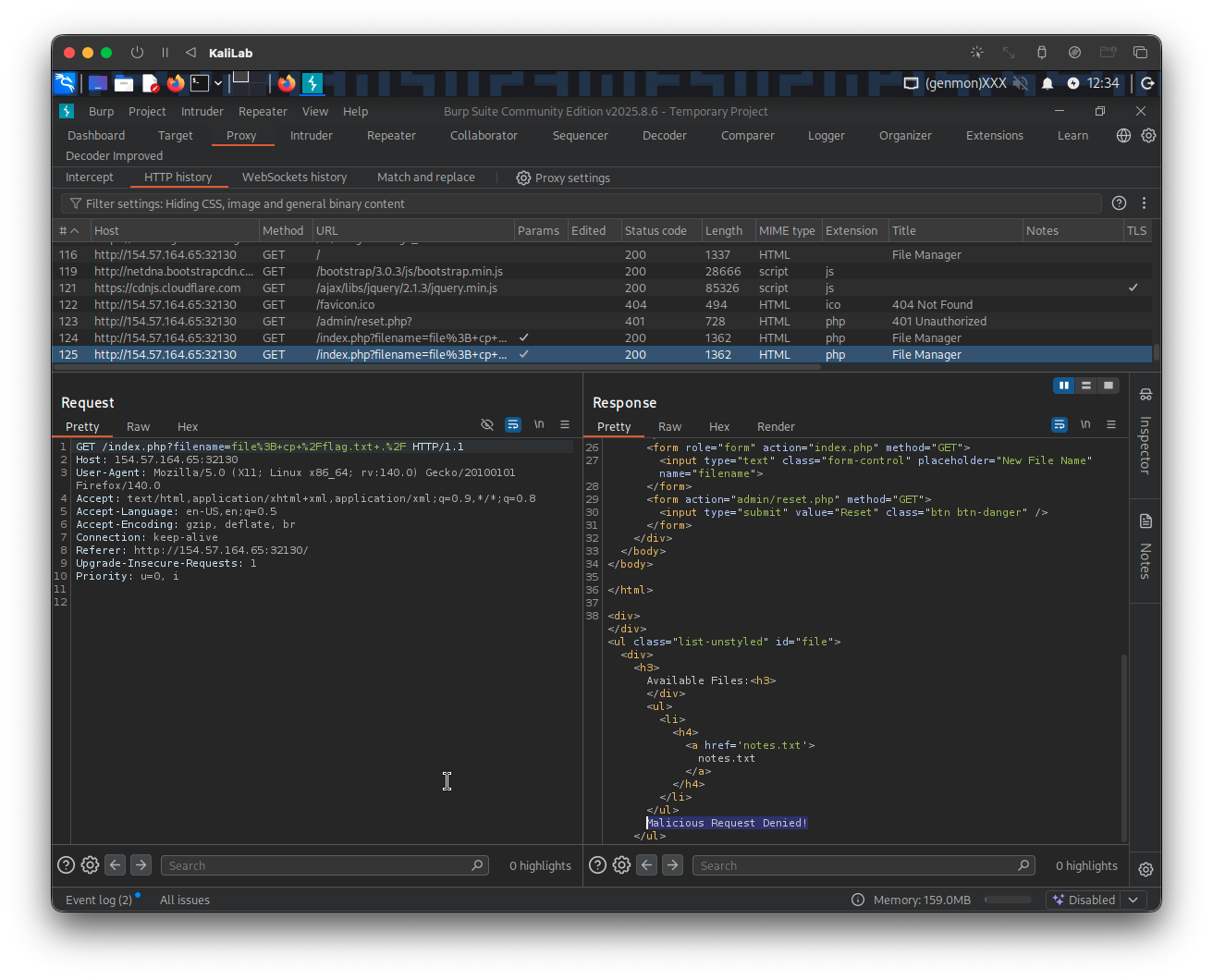Open Request editor hamburger options menu
This screenshot has width=1213, height=980.
point(565,425)
